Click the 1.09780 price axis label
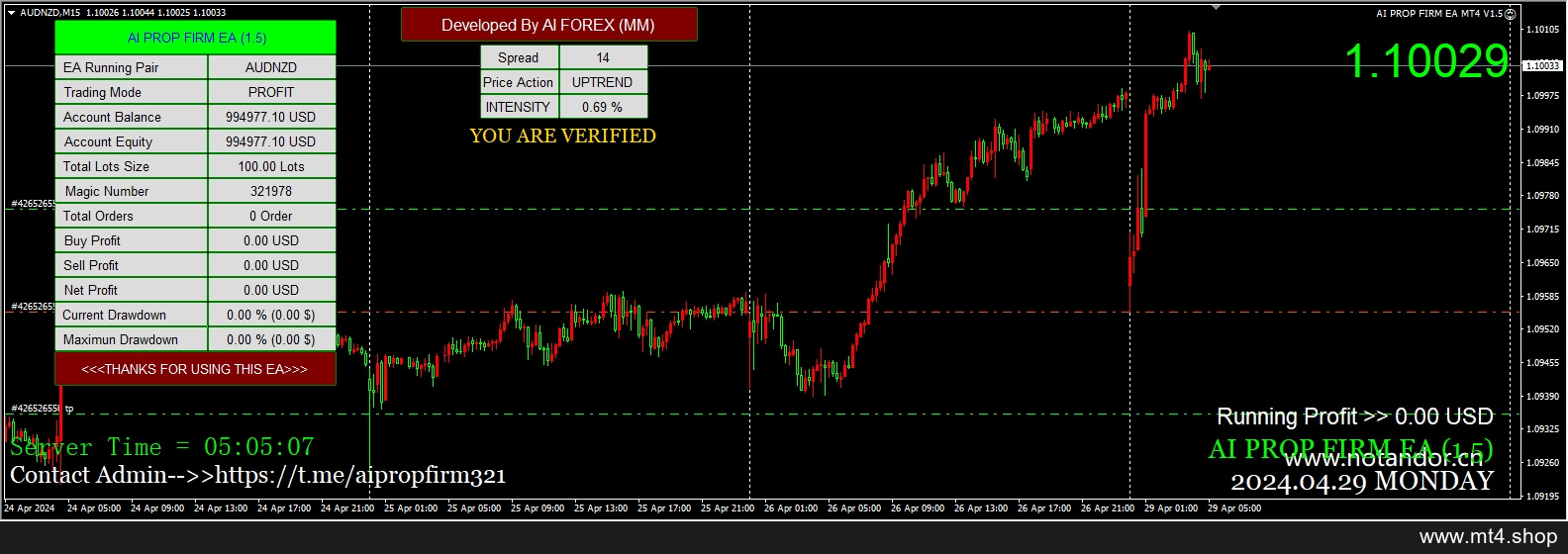The image size is (1568, 554). pyautogui.click(x=1542, y=196)
